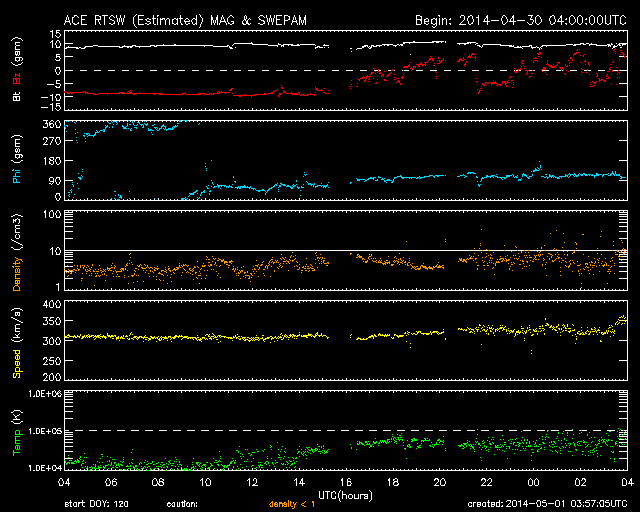Click the "1.0E+04" temperature tick label

45,468
